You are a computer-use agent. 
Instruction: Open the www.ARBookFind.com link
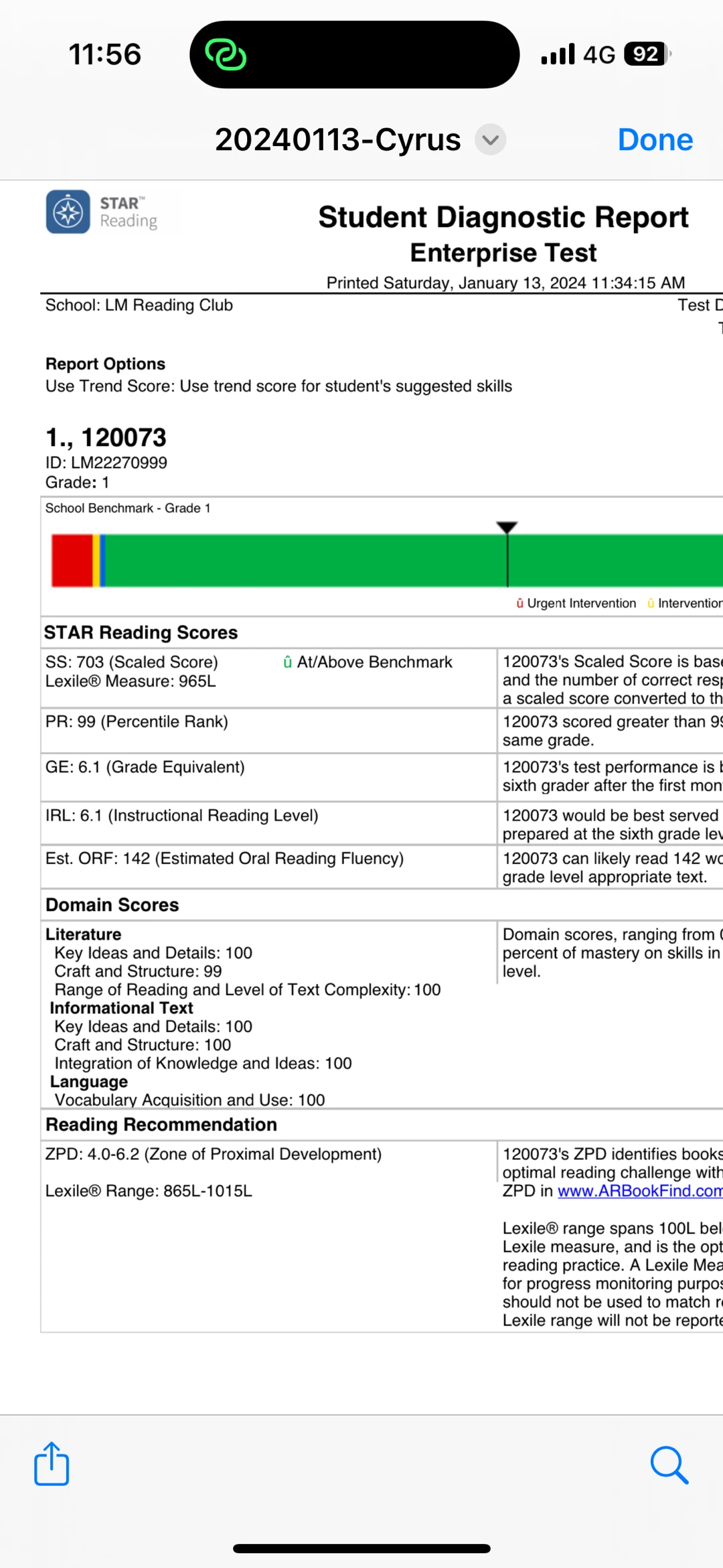pos(640,1191)
